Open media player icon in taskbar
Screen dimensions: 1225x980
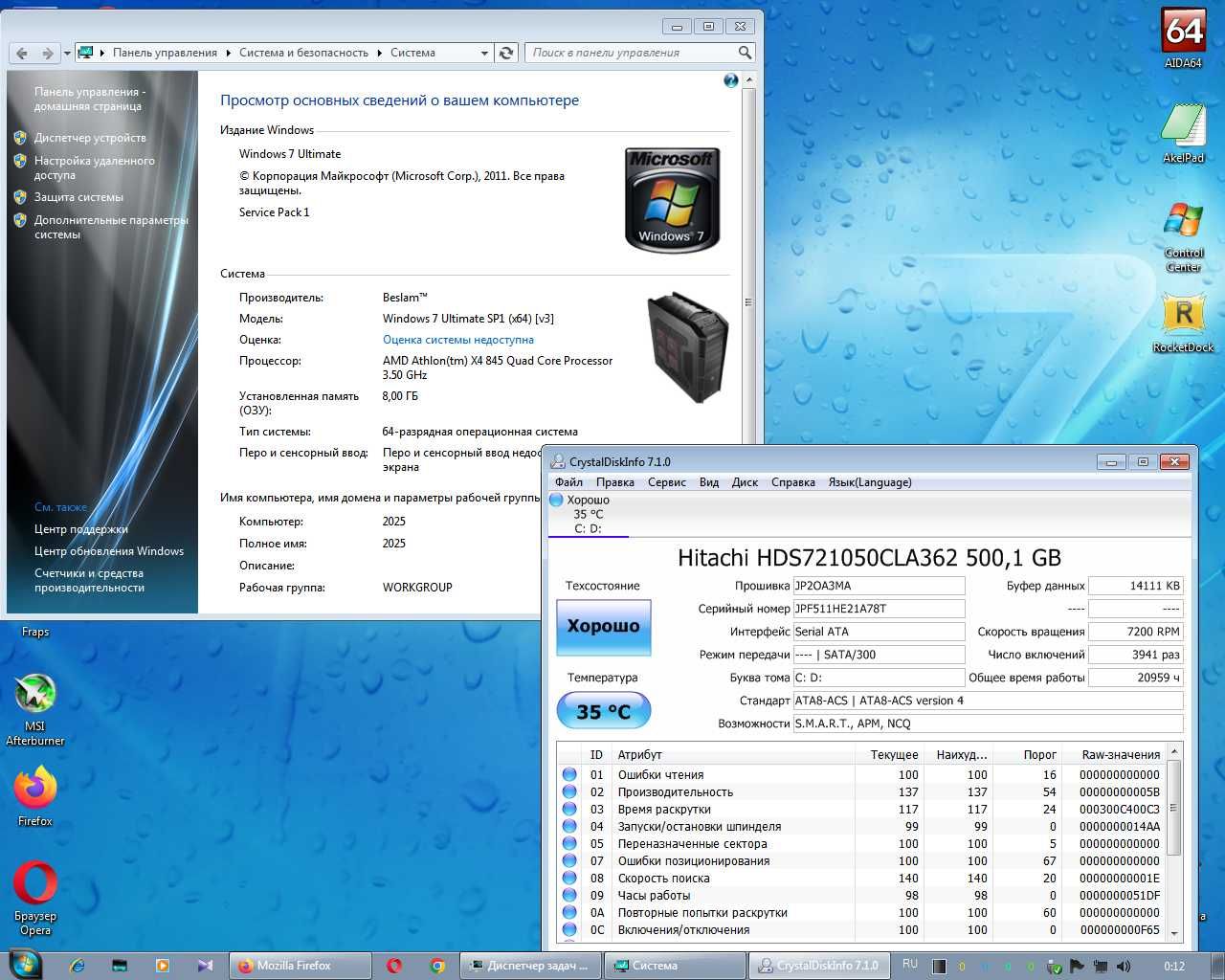pos(162,966)
